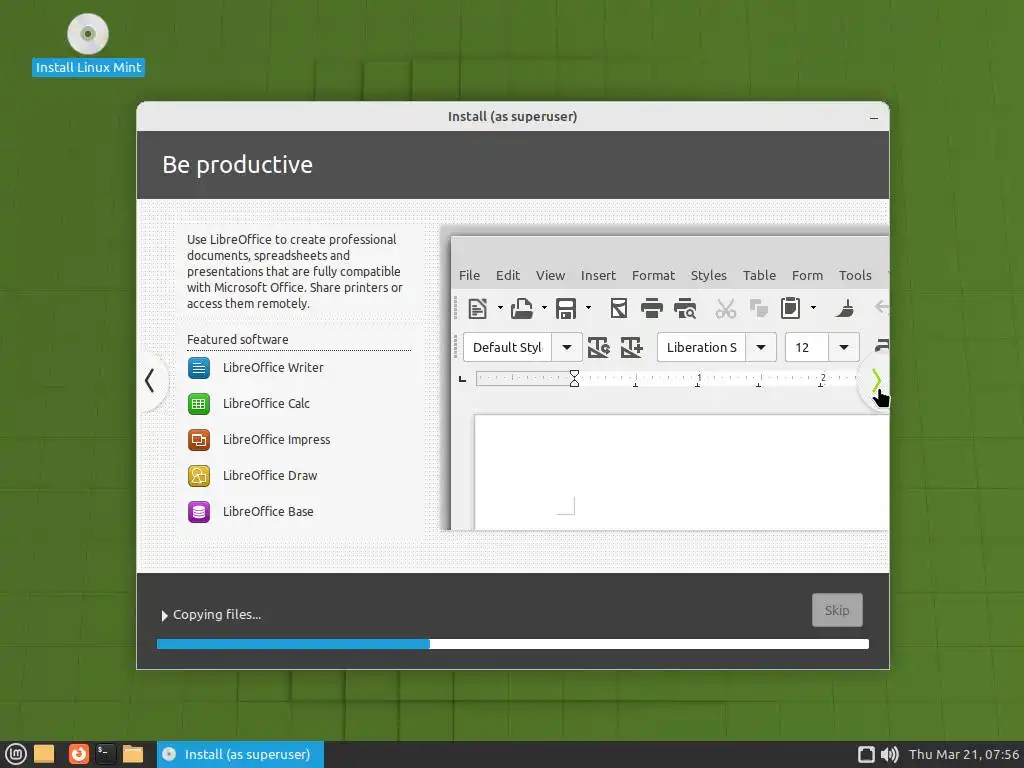Click the LibreOffice Draw icon

click(199, 475)
